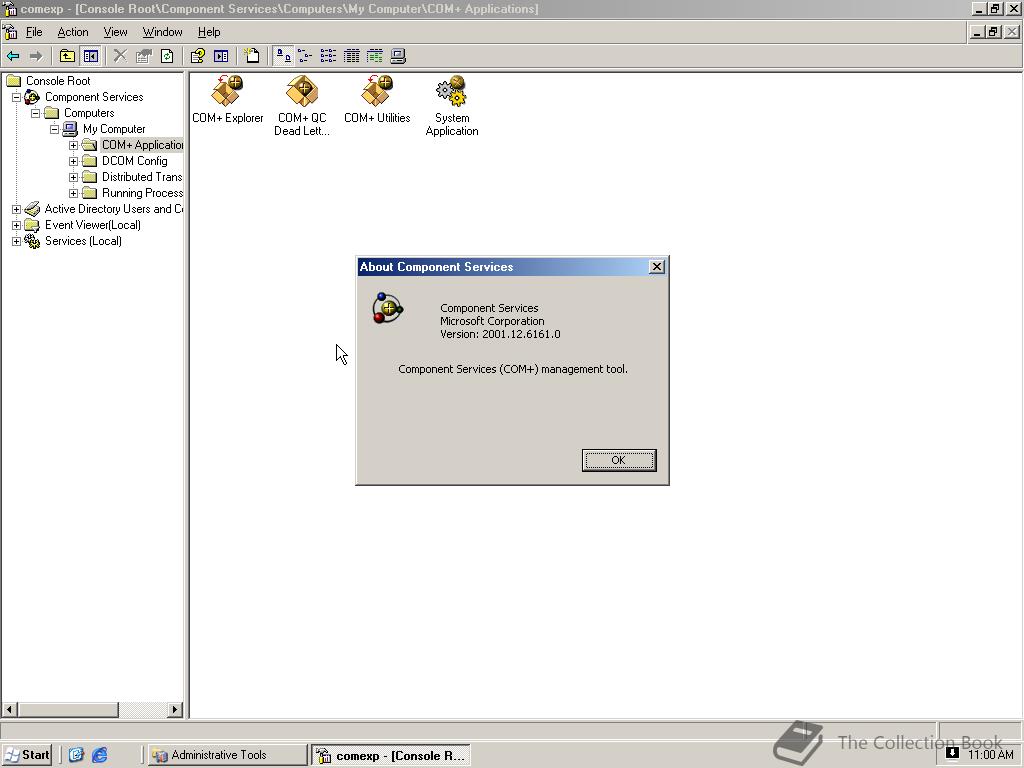The image size is (1024, 768).
Task: Collapse the My Computer node
Action: click(54, 129)
